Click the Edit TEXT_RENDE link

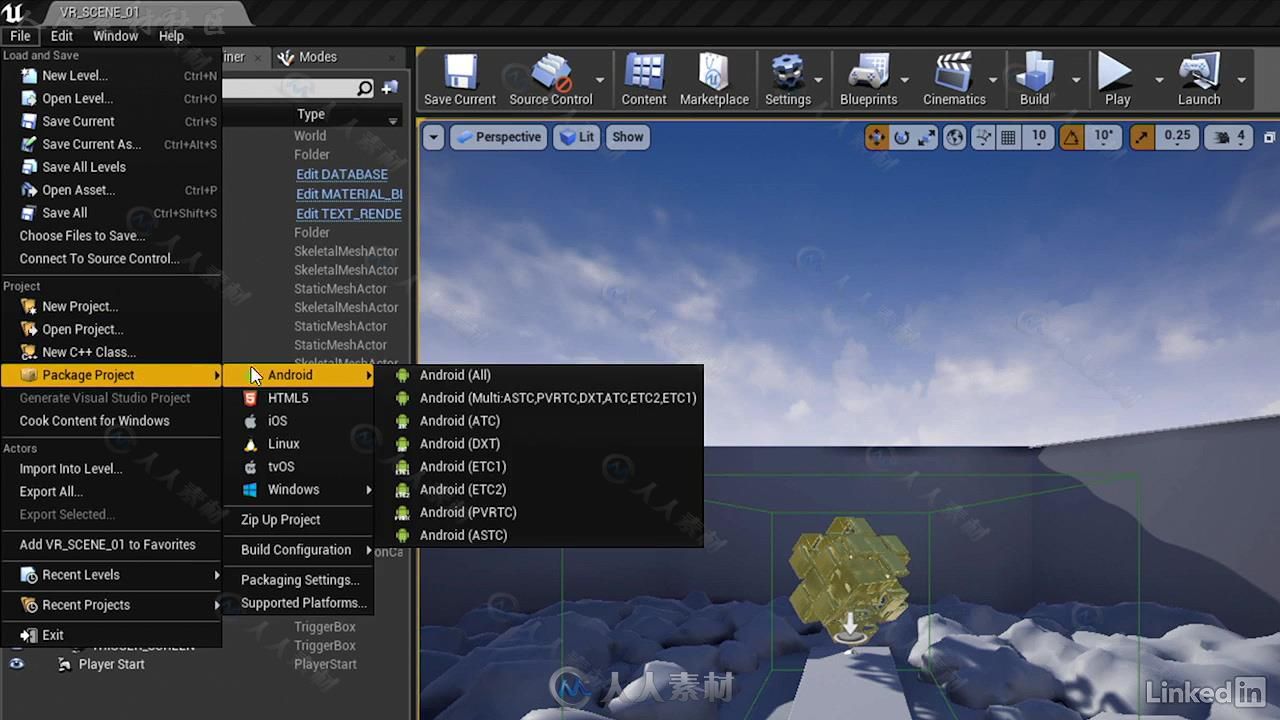(x=349, y=214)
